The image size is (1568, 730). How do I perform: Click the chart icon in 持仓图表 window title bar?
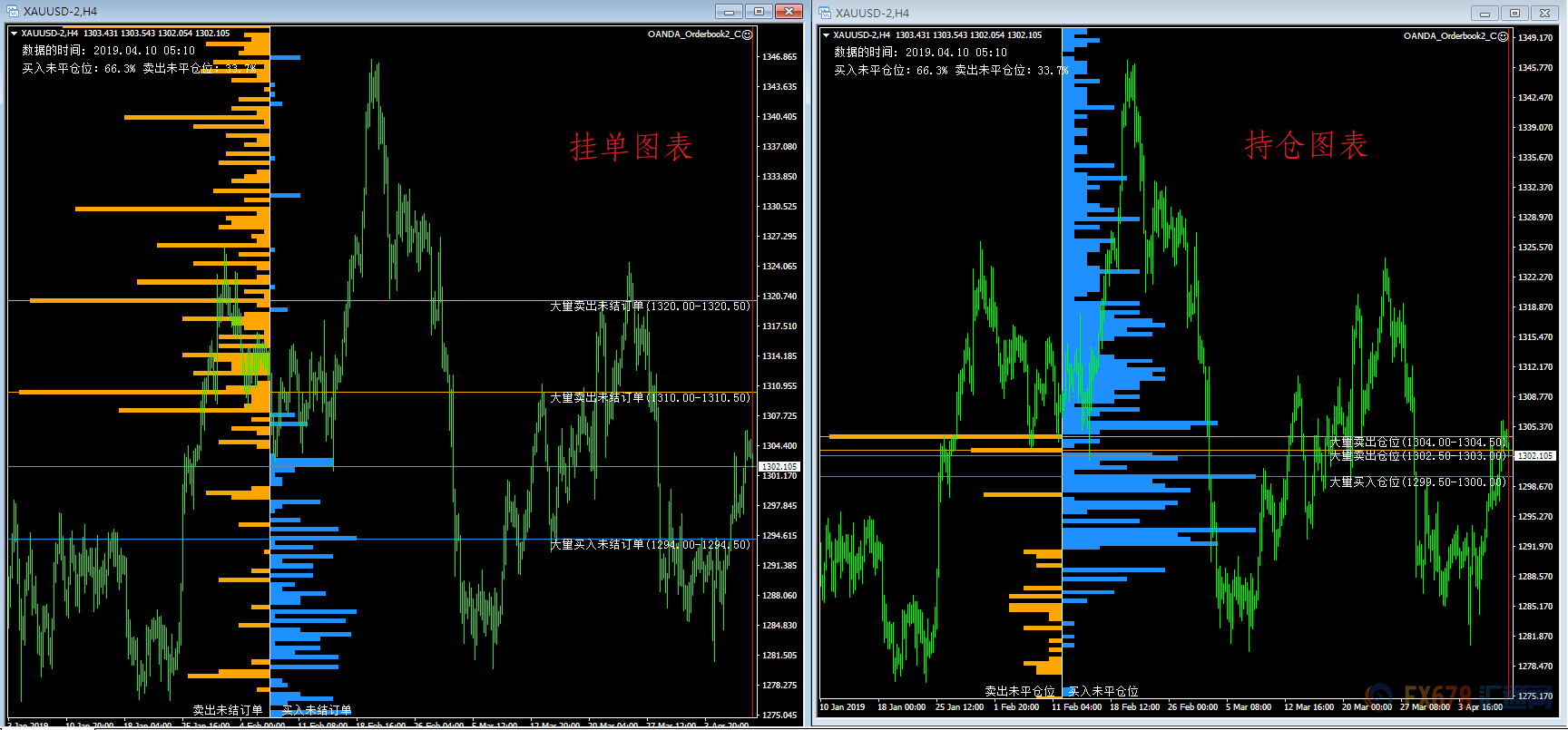tap(825, 13)
